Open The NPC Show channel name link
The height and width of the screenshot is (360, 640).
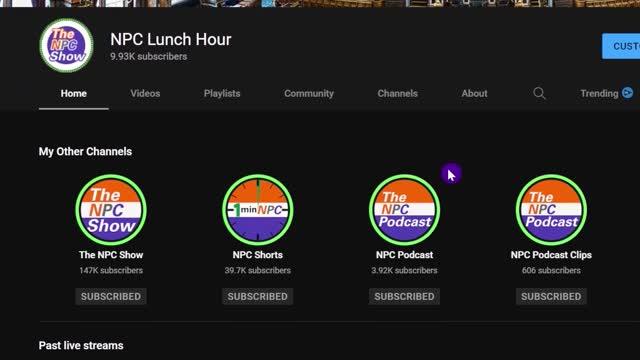111,255
